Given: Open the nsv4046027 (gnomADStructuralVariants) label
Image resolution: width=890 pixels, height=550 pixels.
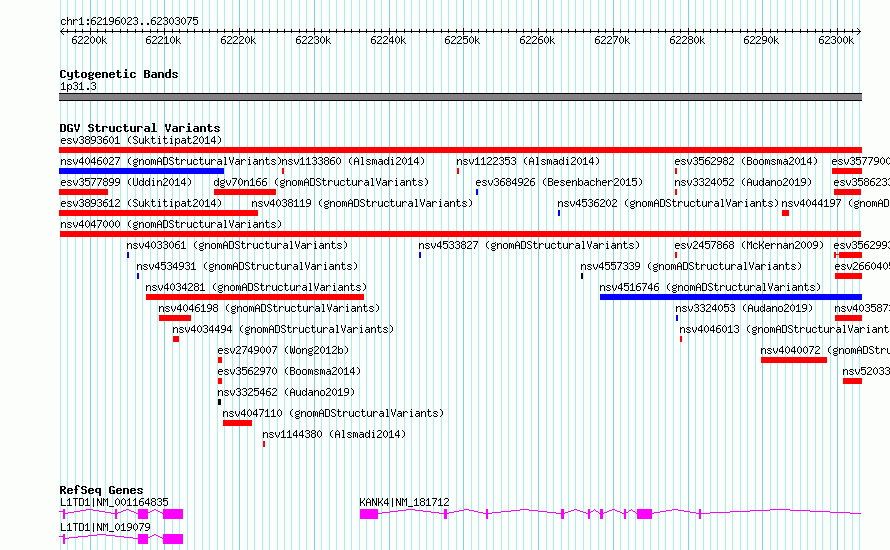Looking at the screenshot, I should click(171, 161).
